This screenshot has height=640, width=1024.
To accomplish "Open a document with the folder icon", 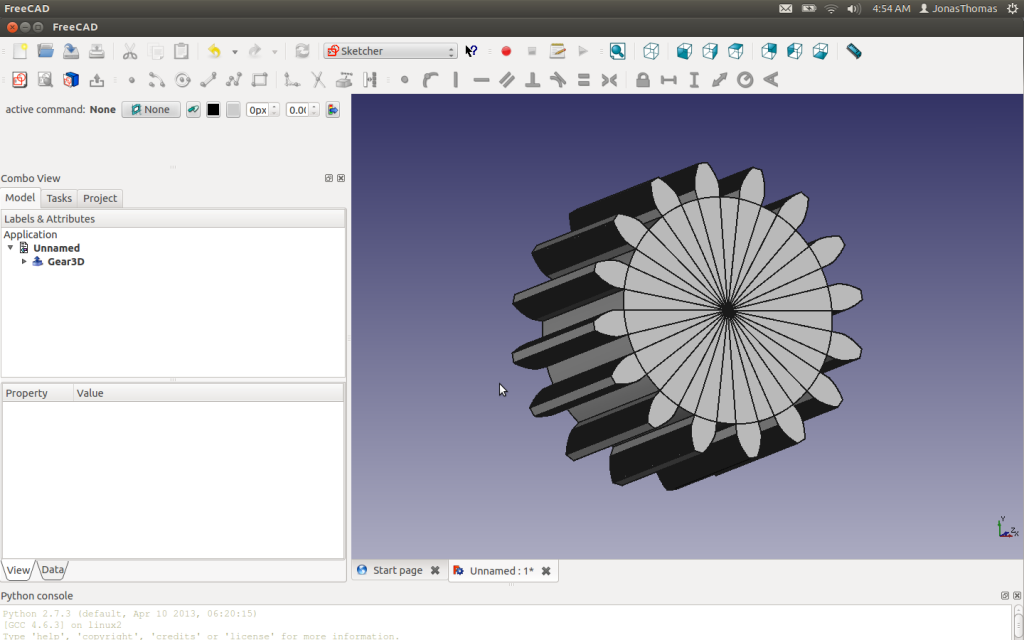I will pos(46,50).
